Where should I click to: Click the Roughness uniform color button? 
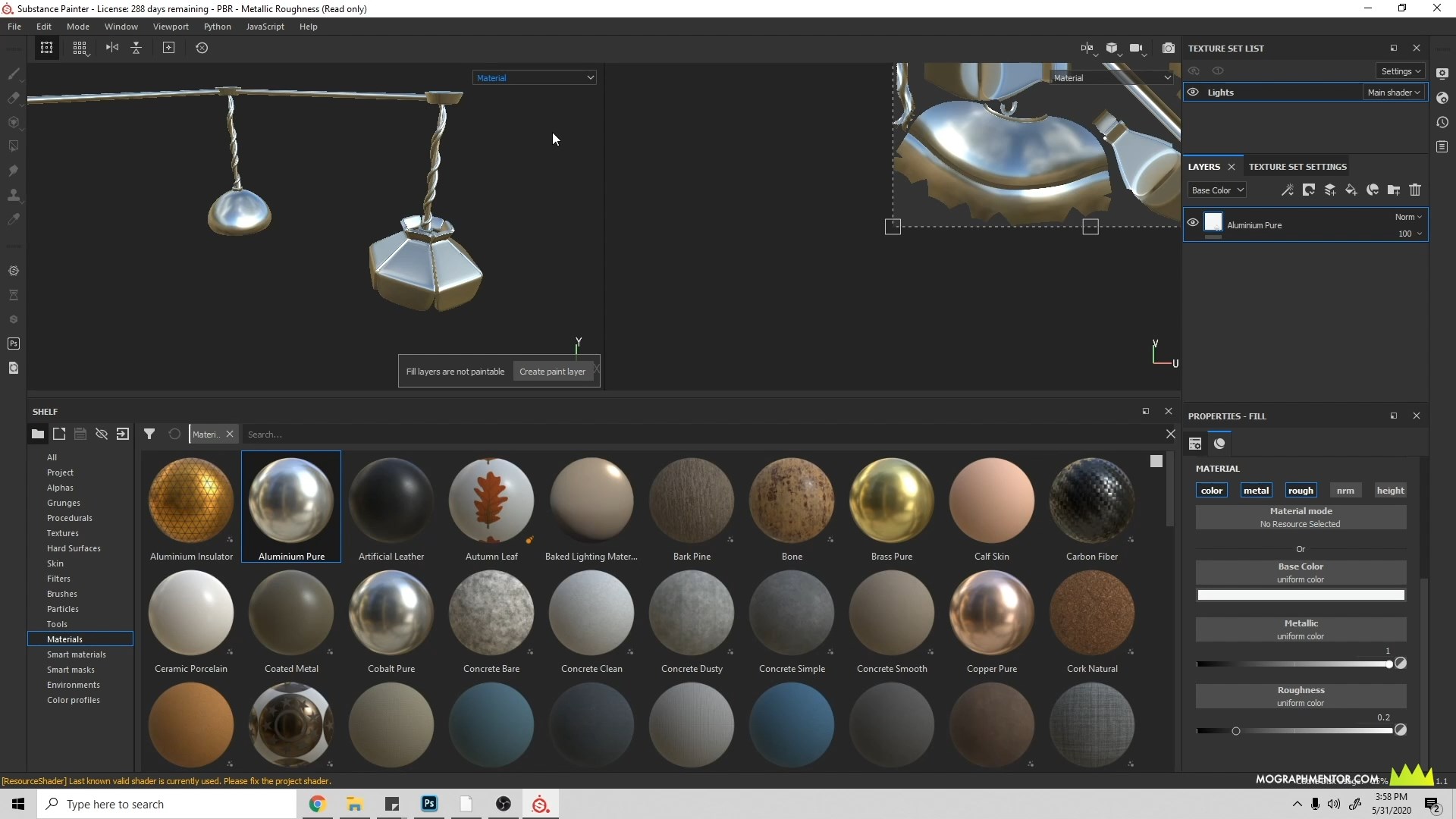(1301, 696)
